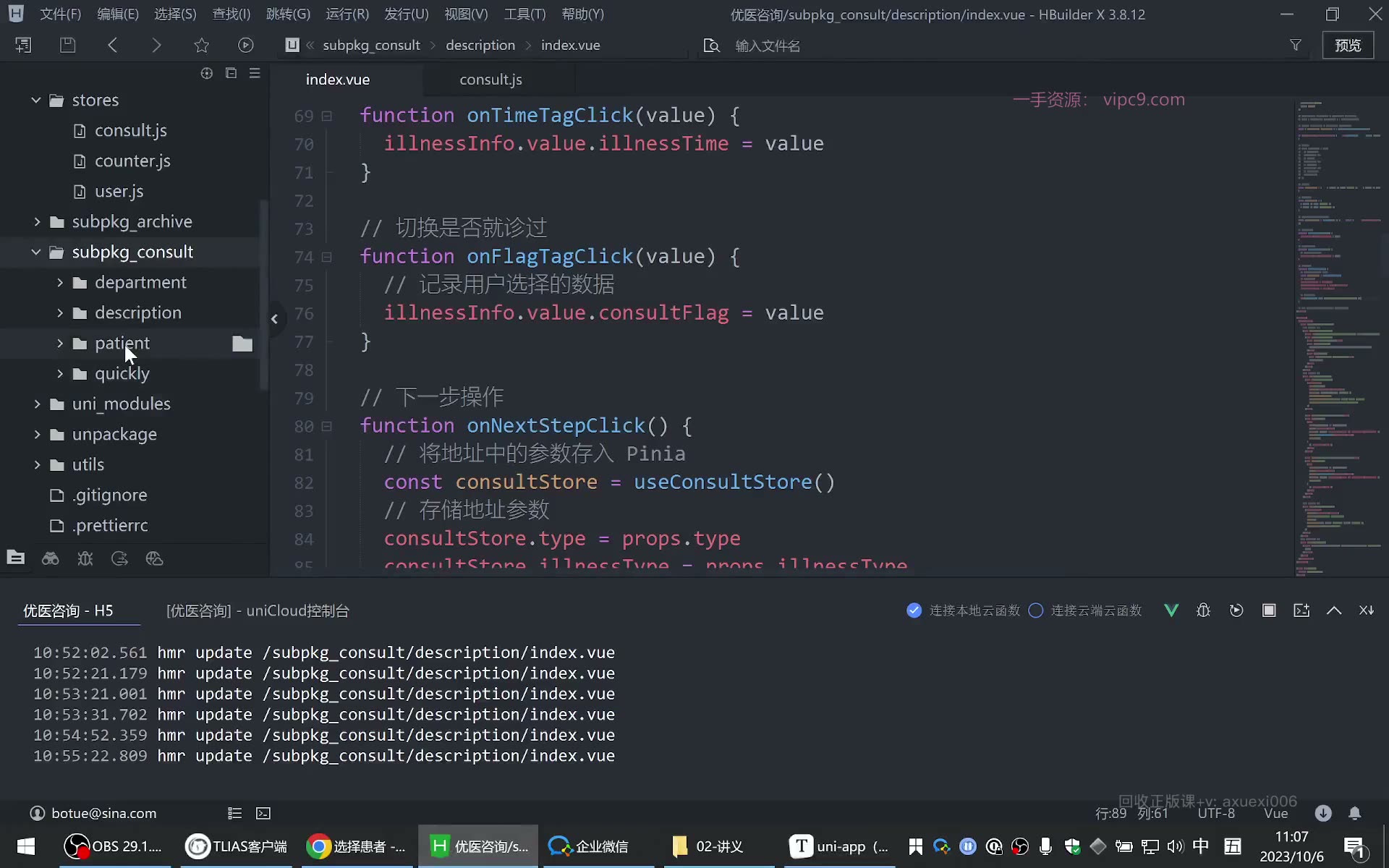
Task: Collapse all folders icon in project panel
Action: (x=231, y=73)
